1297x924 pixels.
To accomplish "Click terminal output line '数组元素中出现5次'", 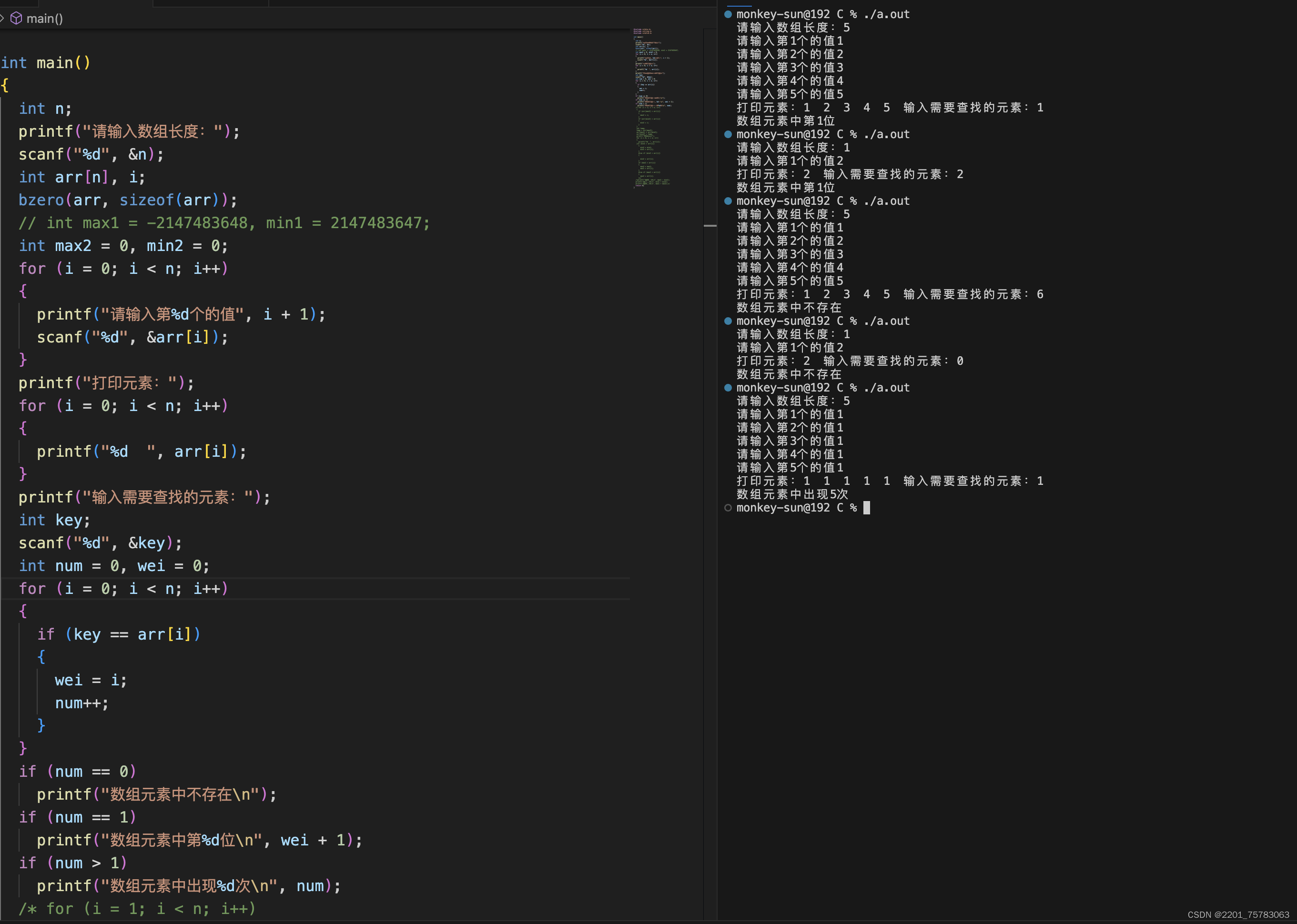I will click(x=791, y=494).
